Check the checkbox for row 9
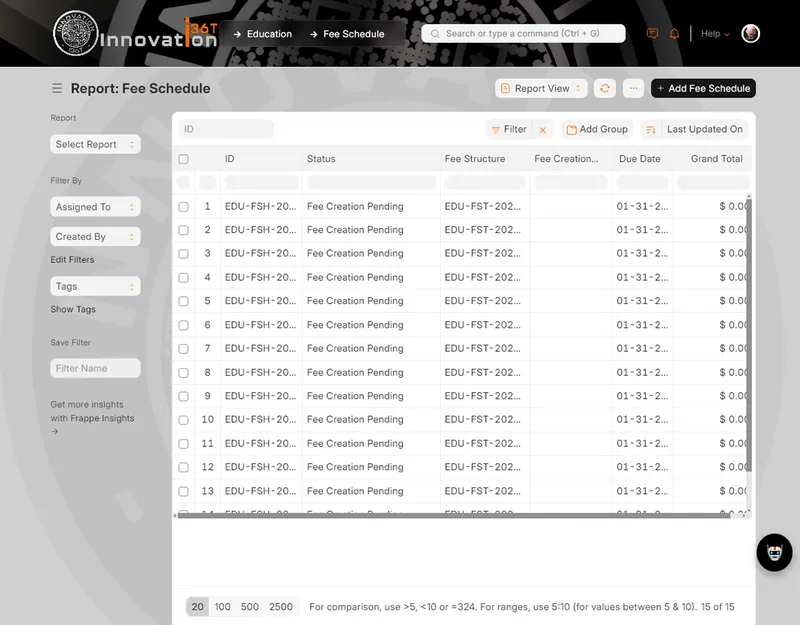Viewport: 800px width, 625px height. [x=184, y=396]
